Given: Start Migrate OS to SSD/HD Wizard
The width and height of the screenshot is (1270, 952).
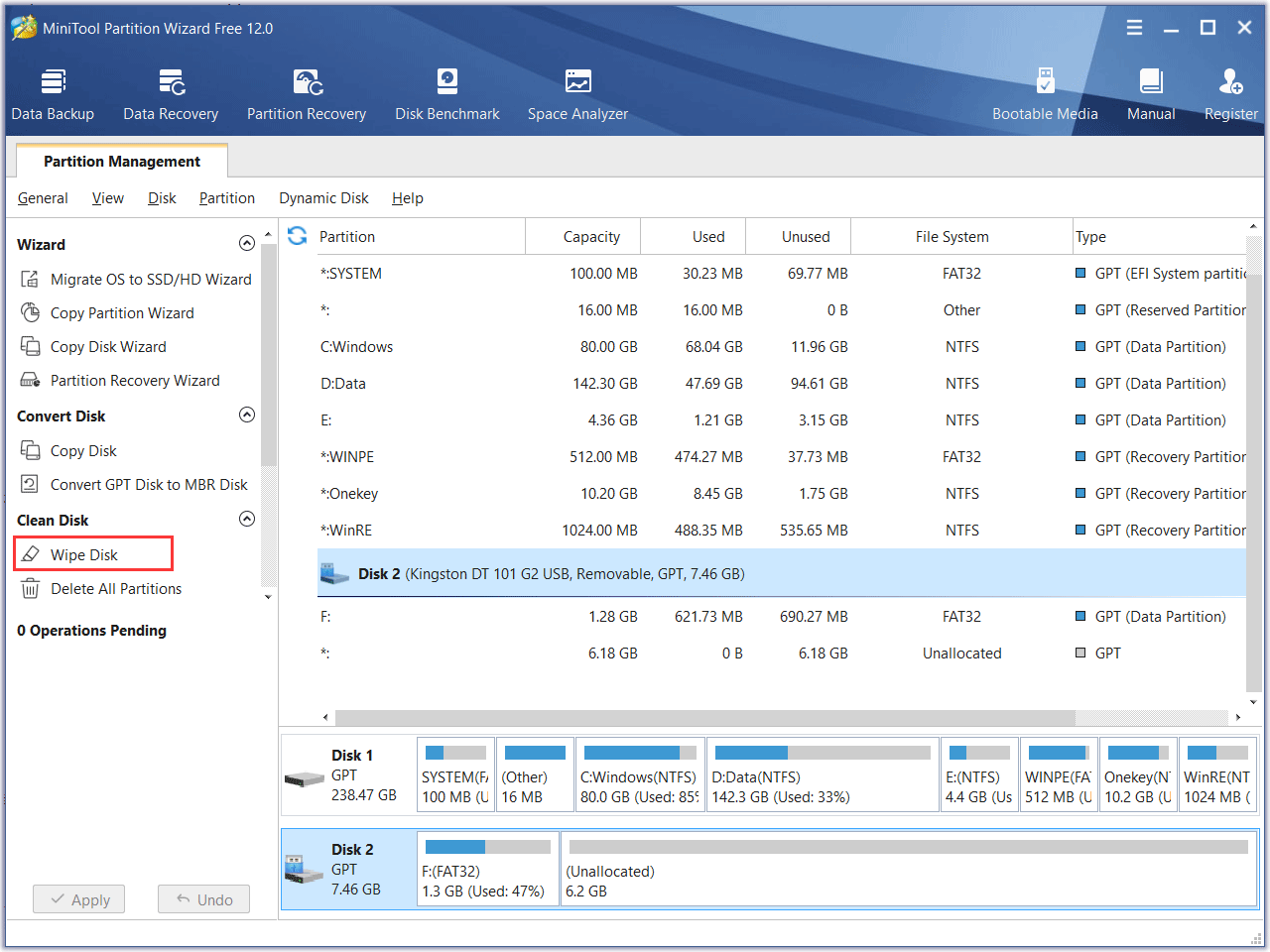Looking at the screenshot, I should [x=136, y=280].
